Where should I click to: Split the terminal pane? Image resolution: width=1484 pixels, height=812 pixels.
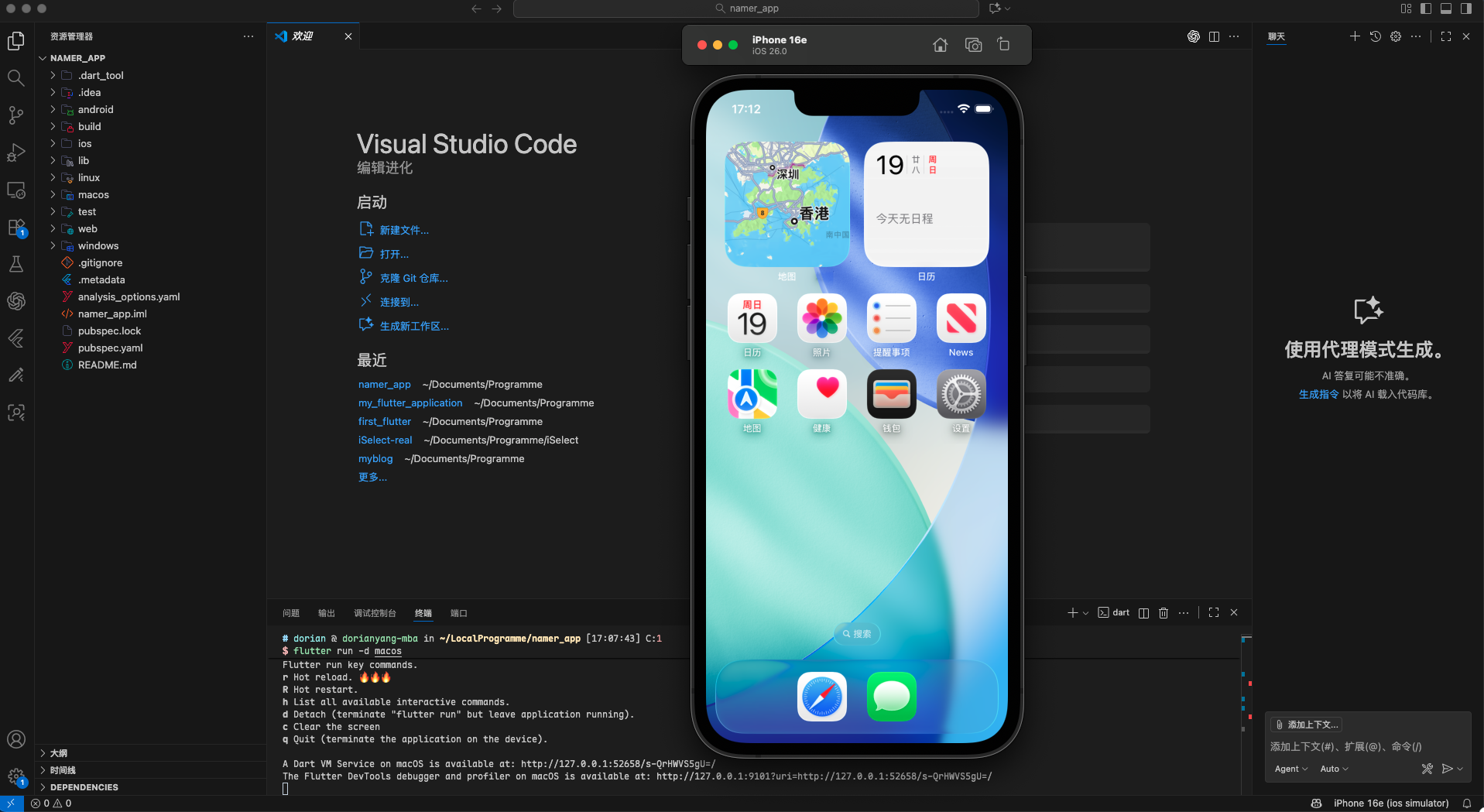pos(1143,613)
